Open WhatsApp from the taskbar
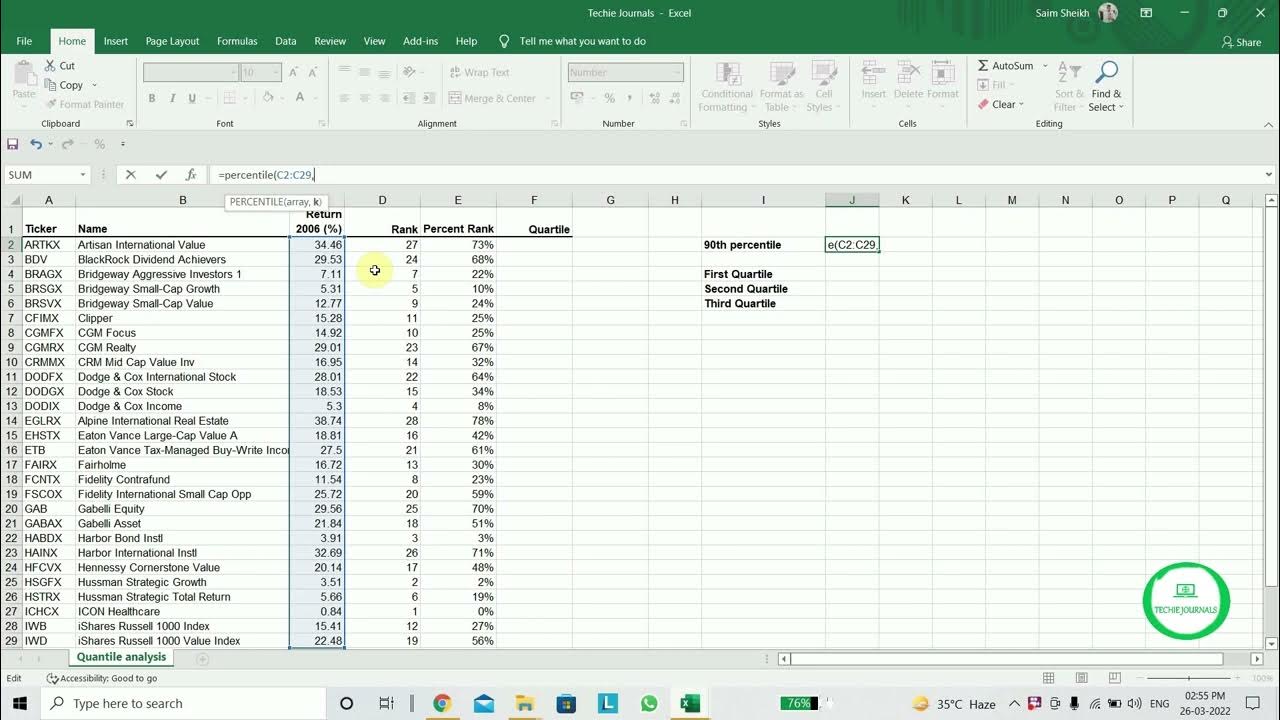Image resolution: width=1280 pixels, height=720 pixels. (649, 703)
